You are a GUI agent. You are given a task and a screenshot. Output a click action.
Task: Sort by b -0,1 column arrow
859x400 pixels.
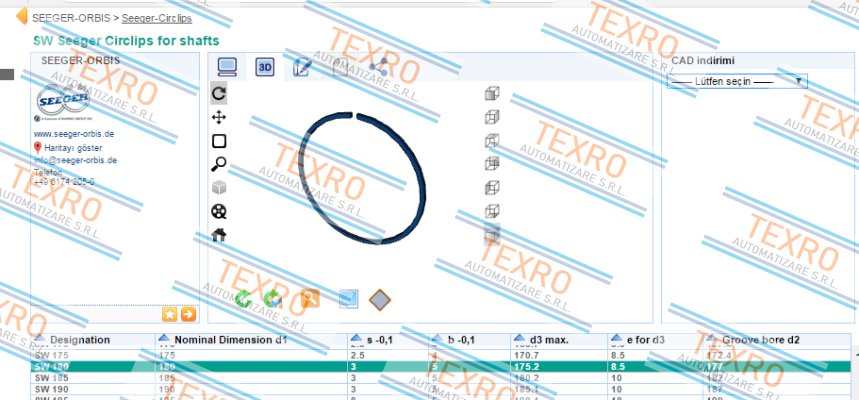click(x=438, y=339)
